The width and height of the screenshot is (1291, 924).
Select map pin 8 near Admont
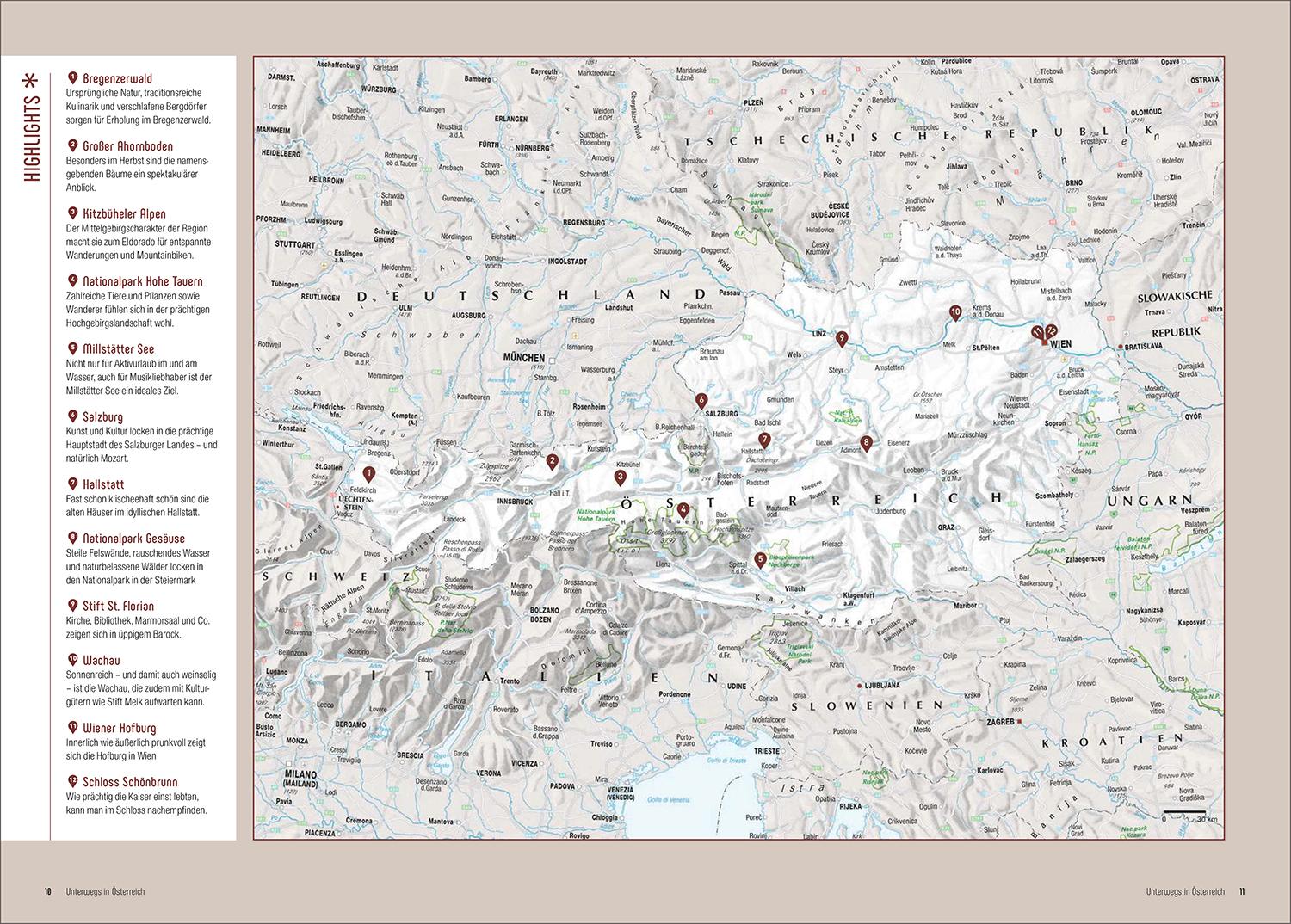point(867,444)
